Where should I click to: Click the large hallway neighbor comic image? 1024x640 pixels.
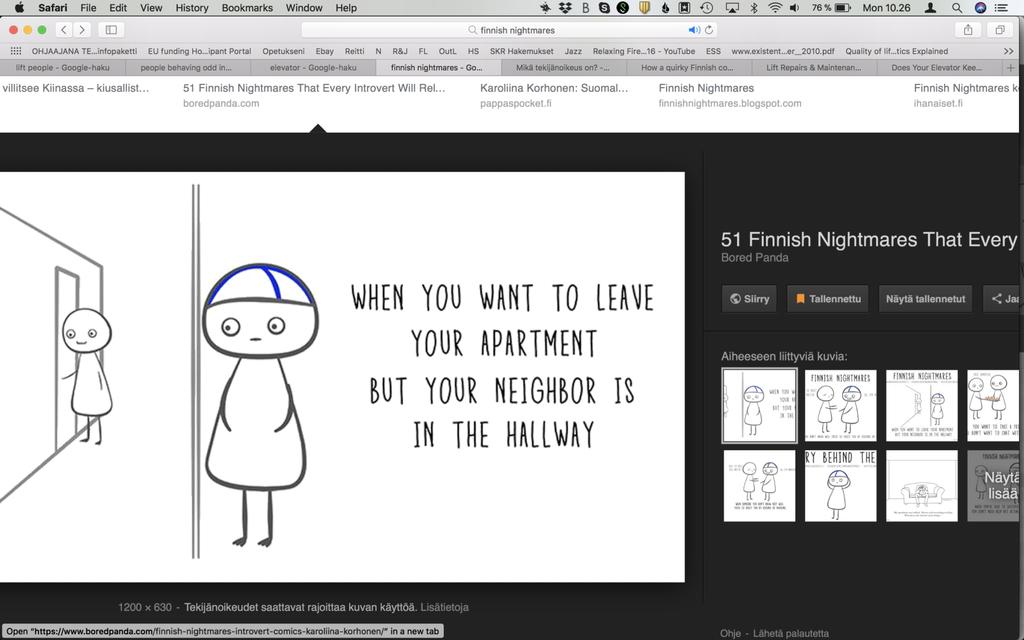[342, 377]
